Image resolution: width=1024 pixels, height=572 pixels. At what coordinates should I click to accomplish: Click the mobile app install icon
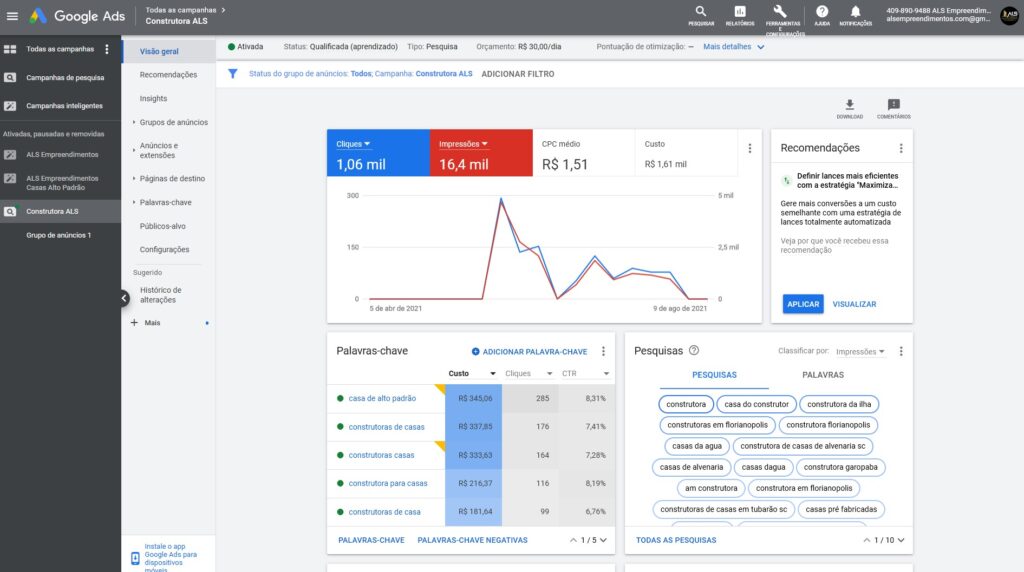[135, 558]
